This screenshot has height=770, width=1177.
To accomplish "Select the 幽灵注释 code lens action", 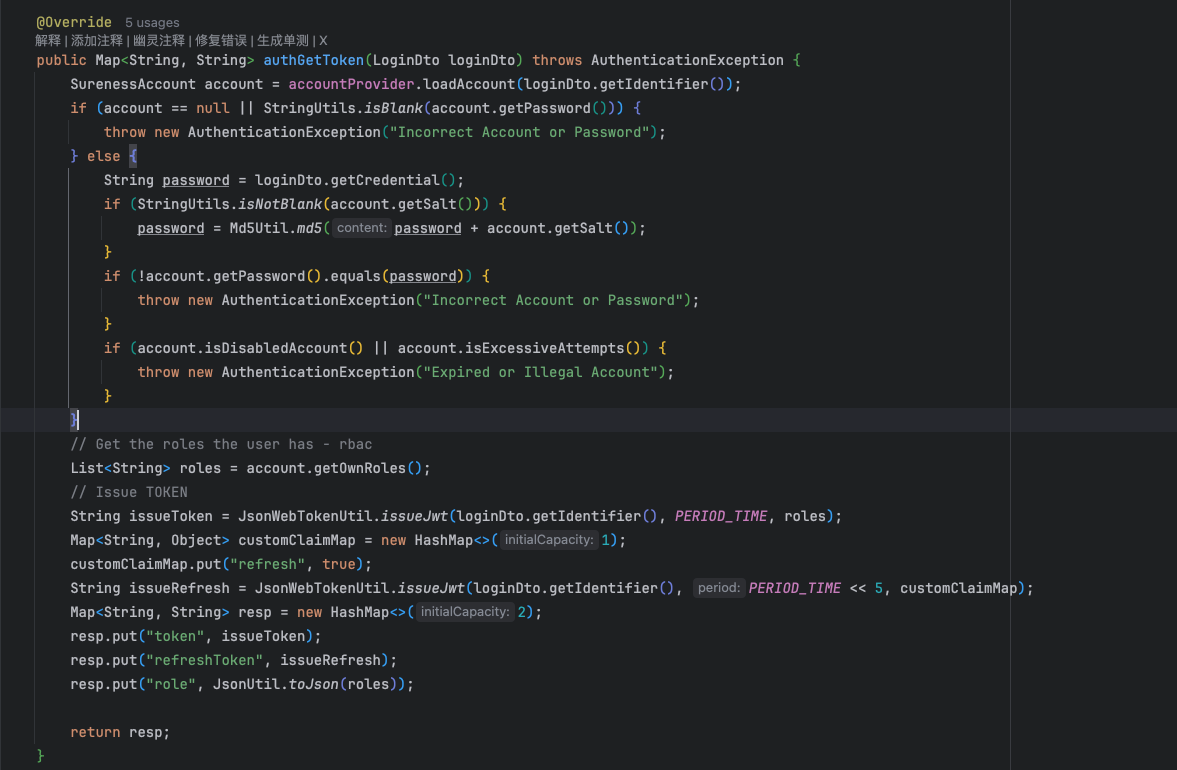I will pos(159,41).
